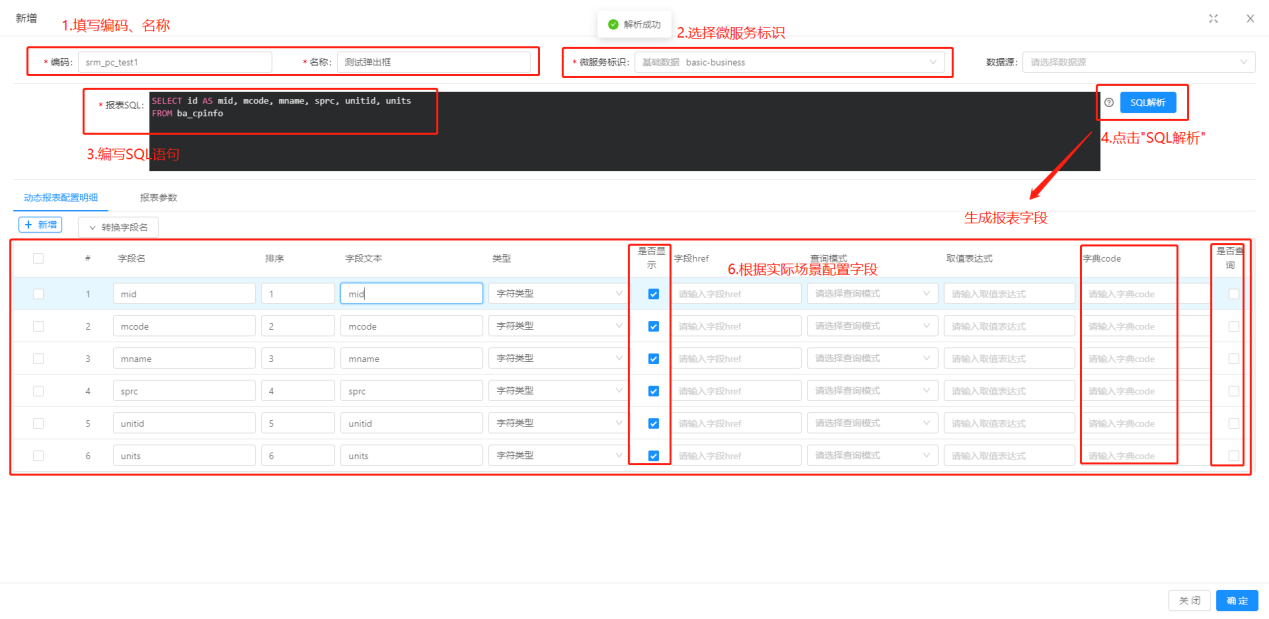Switch to the 报表参数 tab
This screenshot has height=619, width=1269.
(x=158, y=197)
